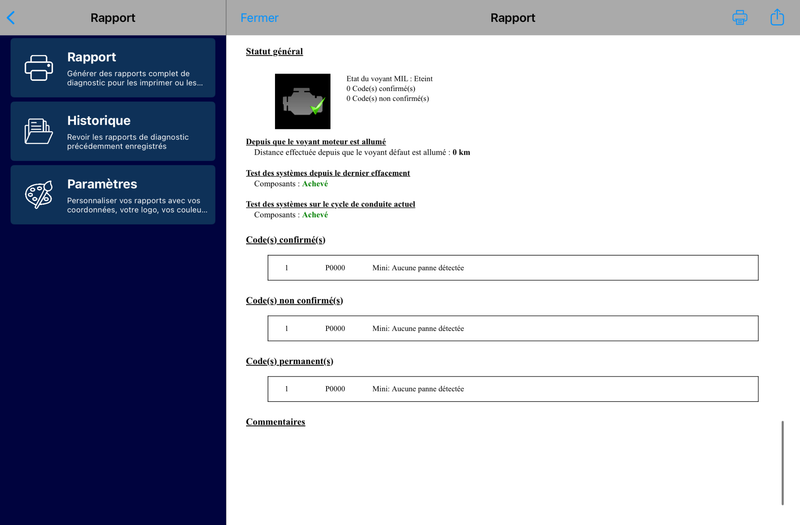Screen dimensions: 800x525
Task: Click the Code(s) permanent(s) heading
Action: tap(290, 361)
